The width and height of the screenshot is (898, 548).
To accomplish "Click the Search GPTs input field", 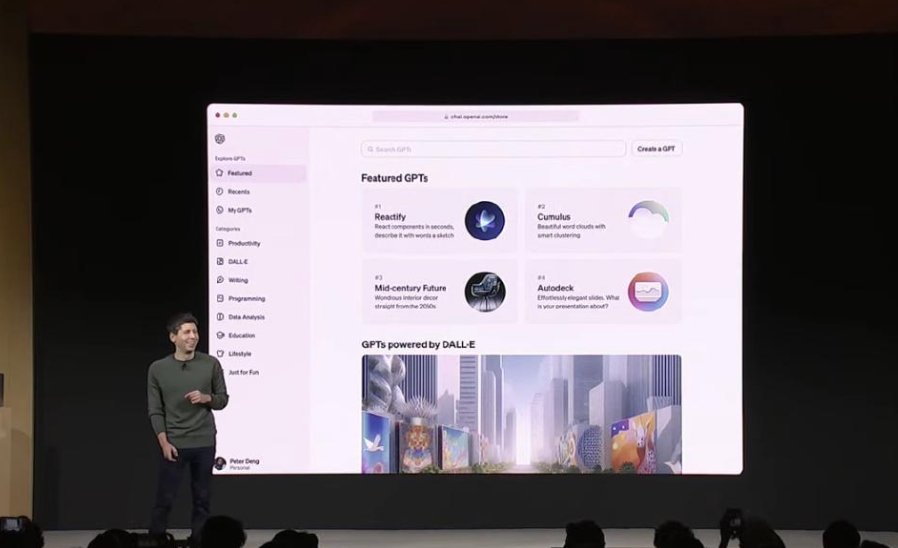I will (493, 149).
